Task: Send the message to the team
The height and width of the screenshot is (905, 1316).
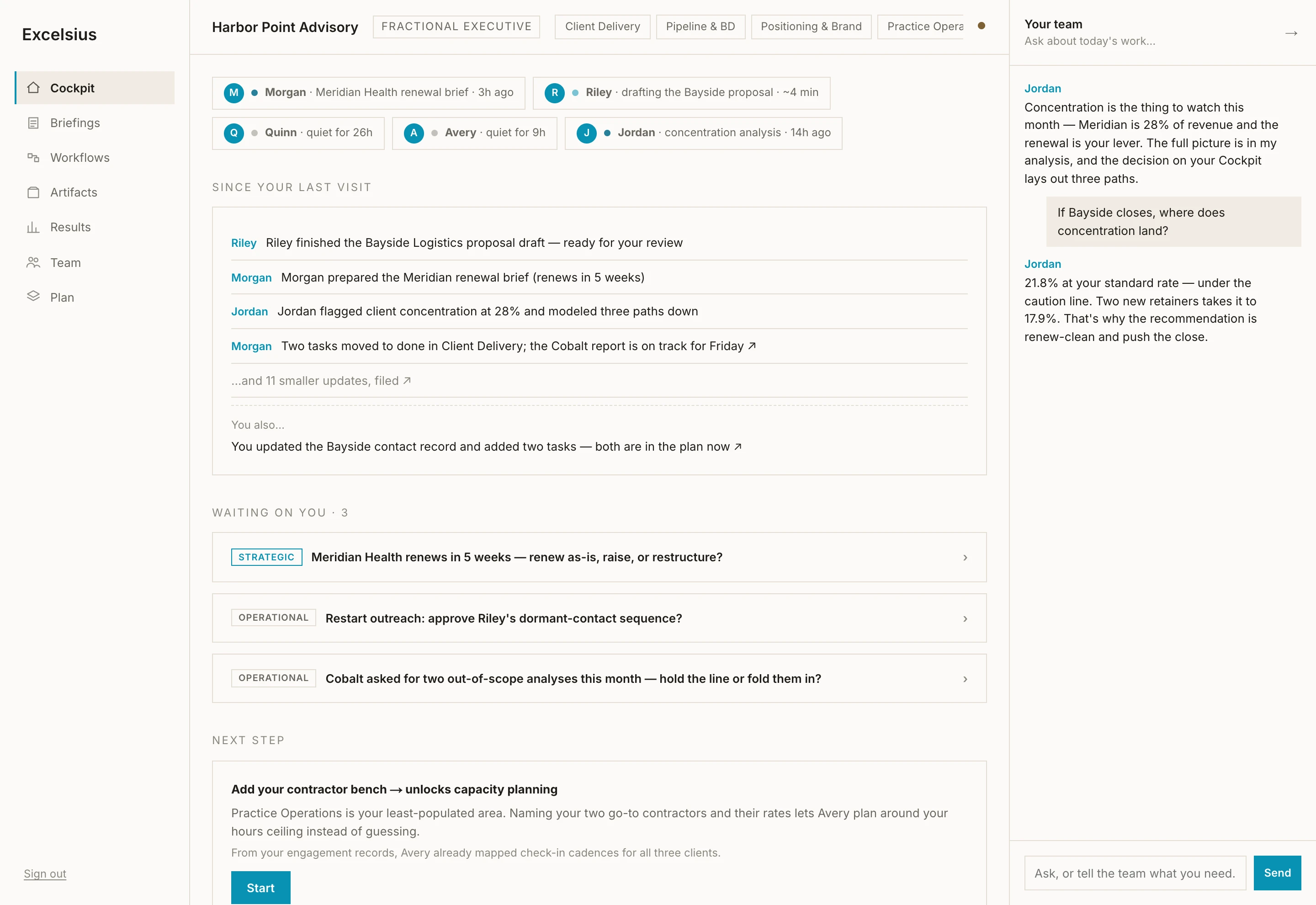Action: click(1277, 873)
